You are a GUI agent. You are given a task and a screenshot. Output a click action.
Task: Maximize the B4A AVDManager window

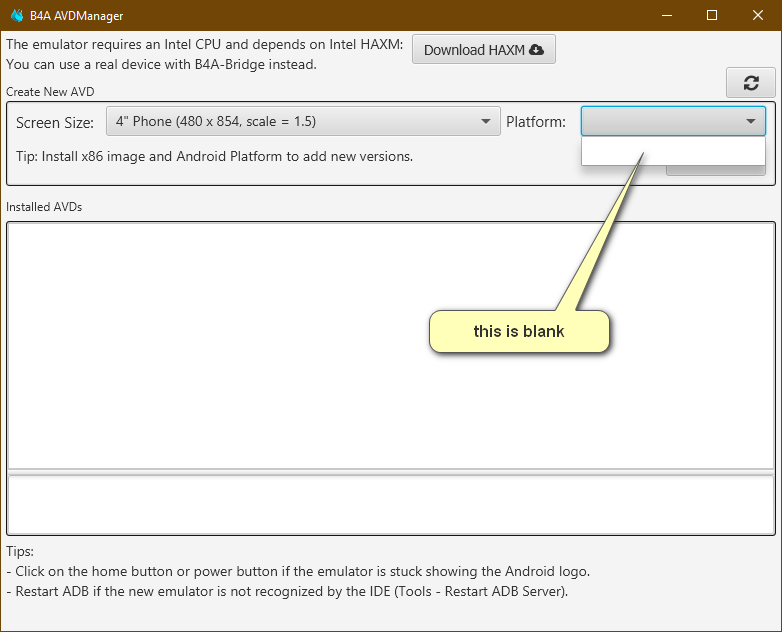[712, 15]
